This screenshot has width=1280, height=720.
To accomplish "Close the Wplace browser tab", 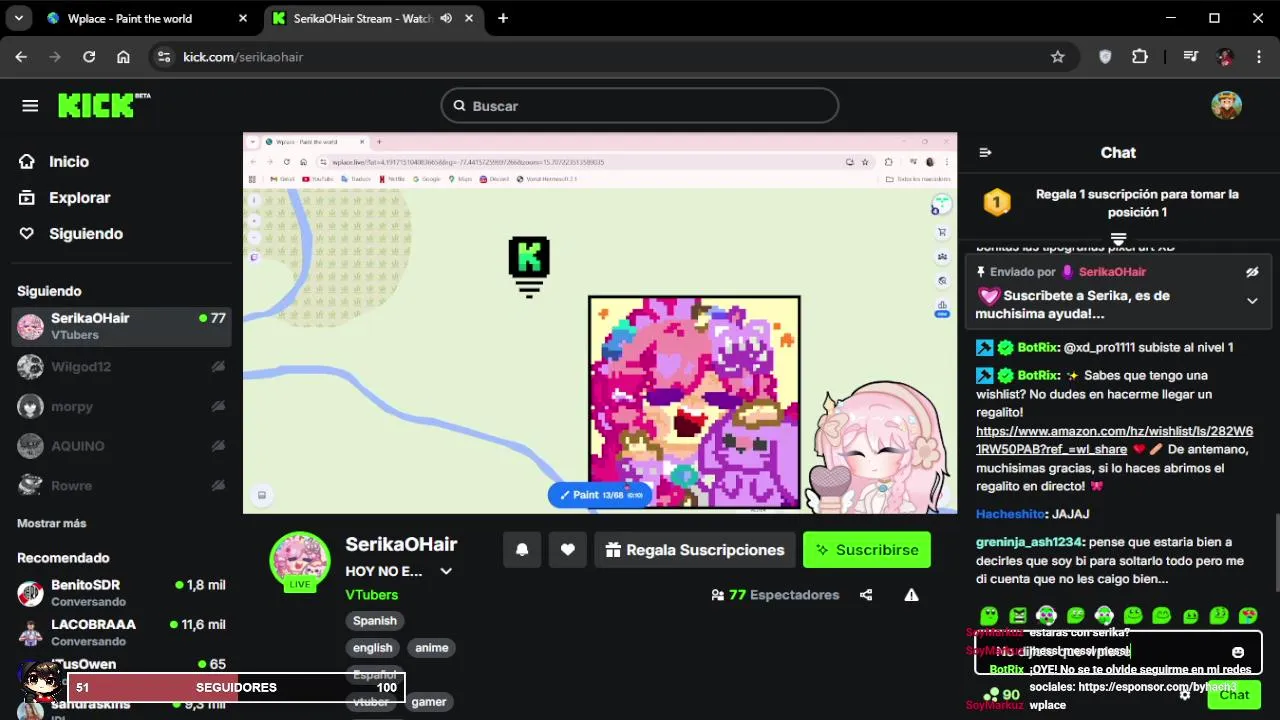I will pos(243,18).
